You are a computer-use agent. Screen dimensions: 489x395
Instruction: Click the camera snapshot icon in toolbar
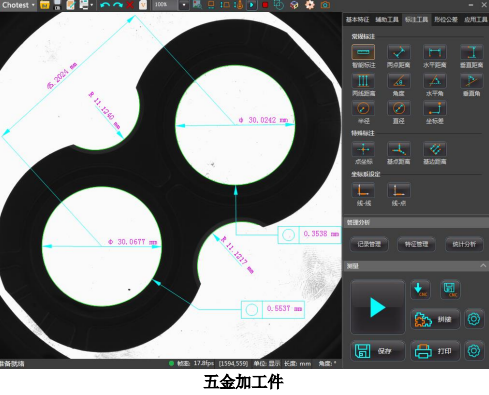[325, 5]
